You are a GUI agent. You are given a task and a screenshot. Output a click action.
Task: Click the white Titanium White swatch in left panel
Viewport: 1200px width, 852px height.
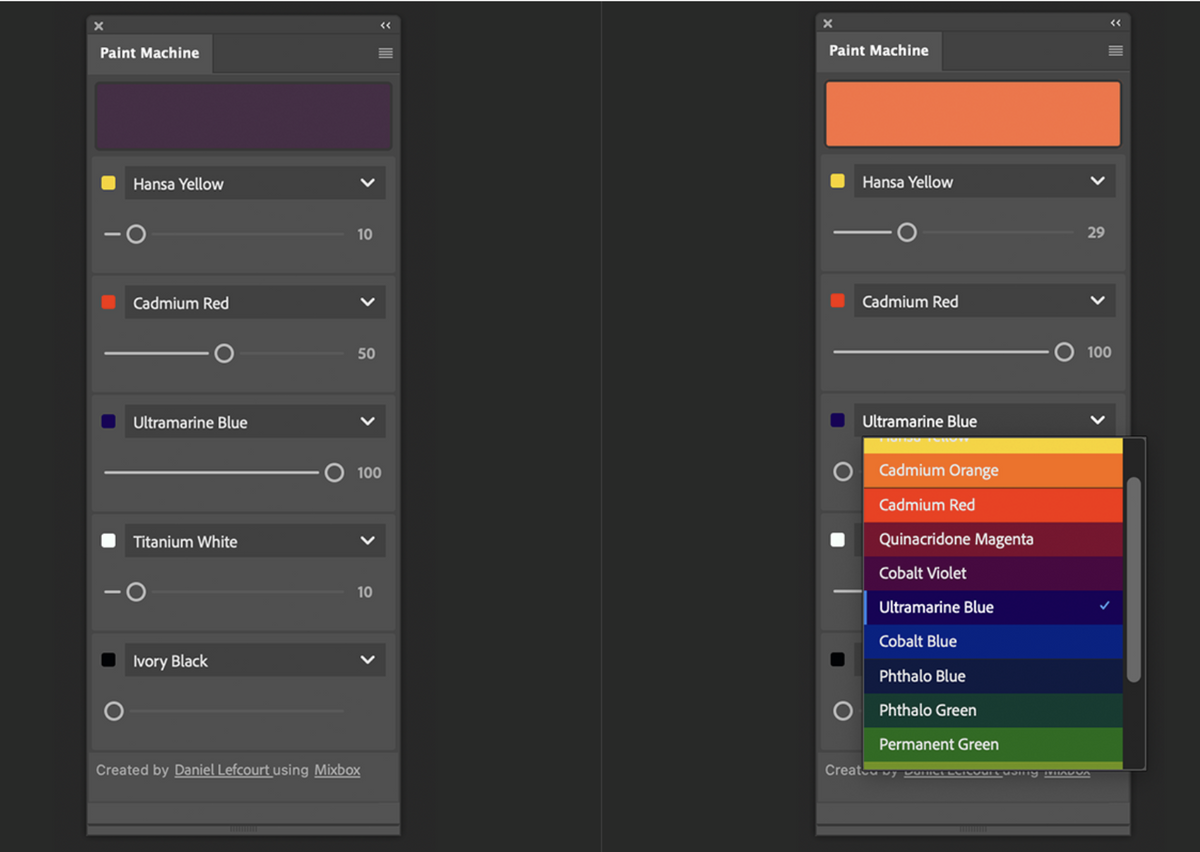[x=109, y=541]
